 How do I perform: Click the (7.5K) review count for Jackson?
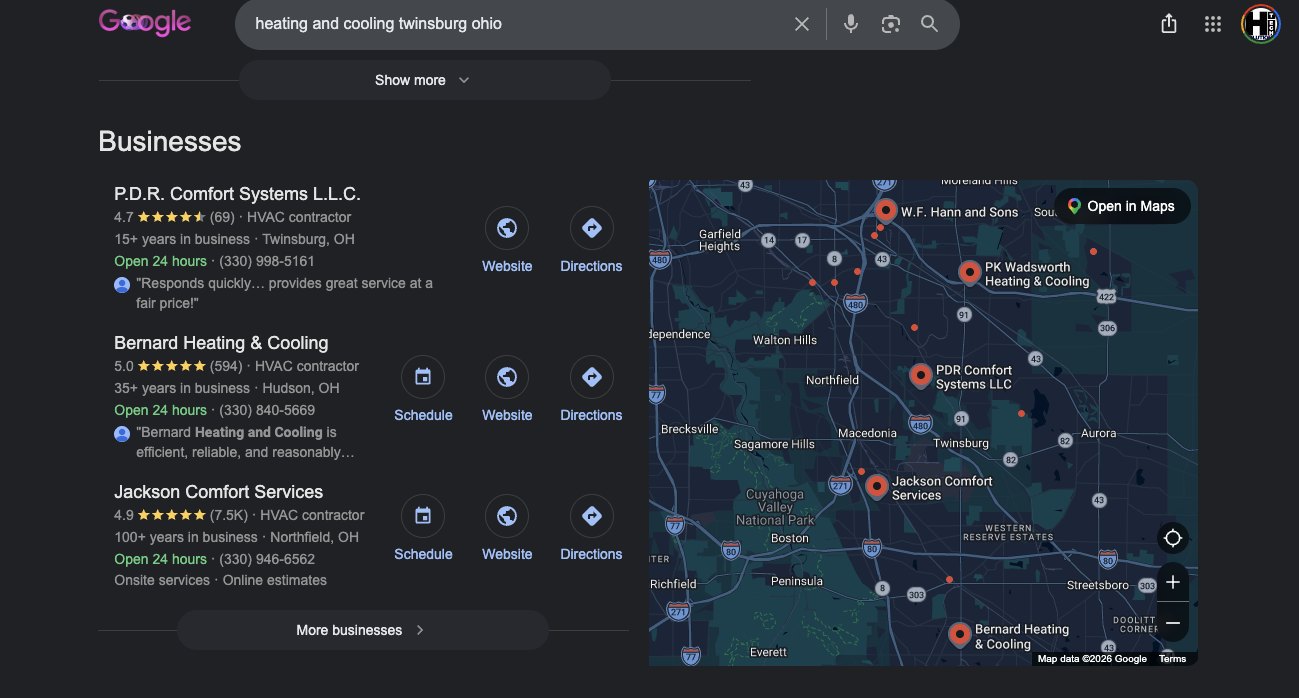229,515
